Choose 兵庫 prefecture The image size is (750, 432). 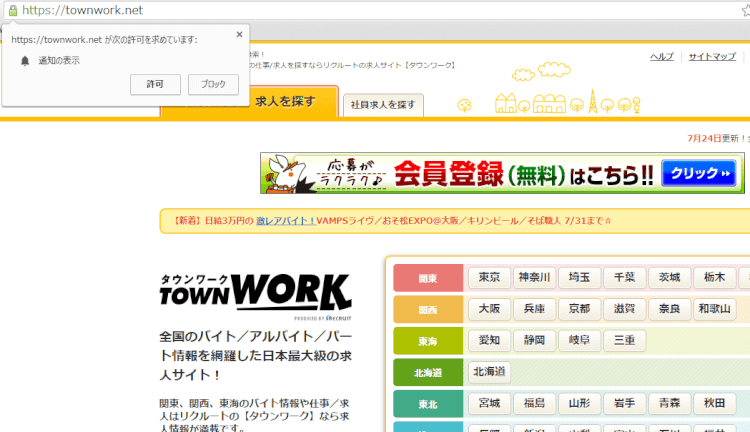point(534,309)
